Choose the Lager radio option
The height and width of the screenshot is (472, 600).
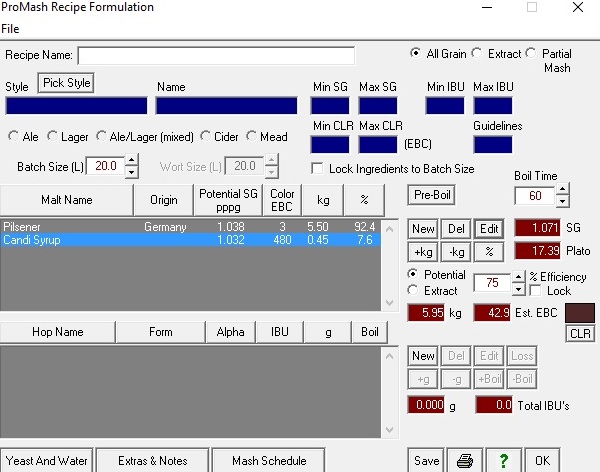(52, 136)
